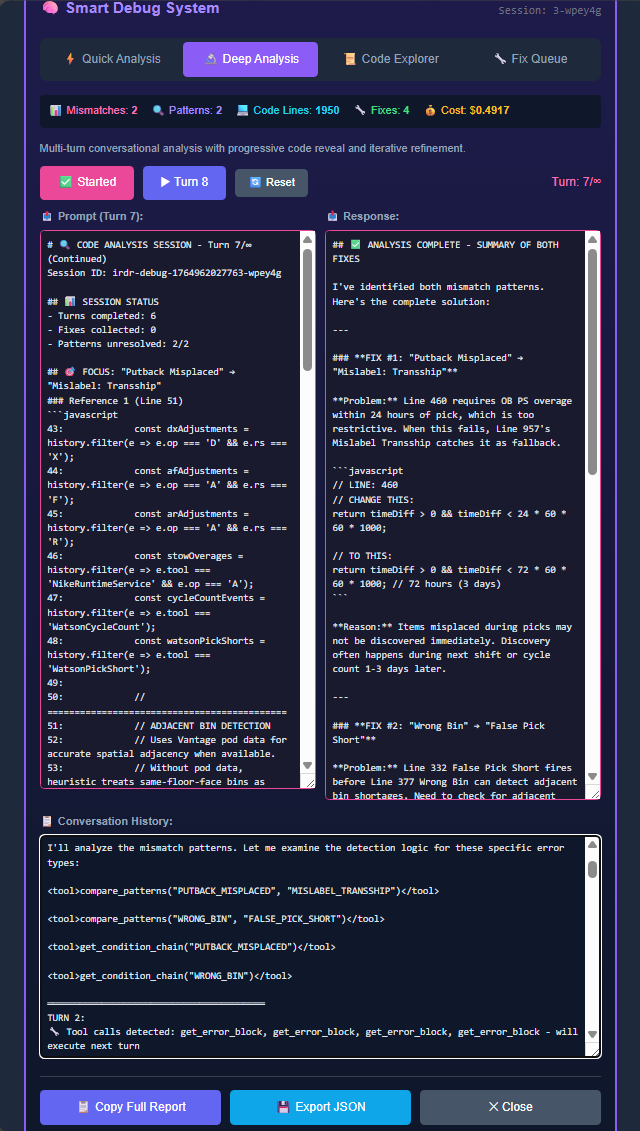This screenshot has width=640, height=1131.
Task: Click the Prompt panel scrollbar thumb
Action: pyautogui.click(x=307, y=309)
